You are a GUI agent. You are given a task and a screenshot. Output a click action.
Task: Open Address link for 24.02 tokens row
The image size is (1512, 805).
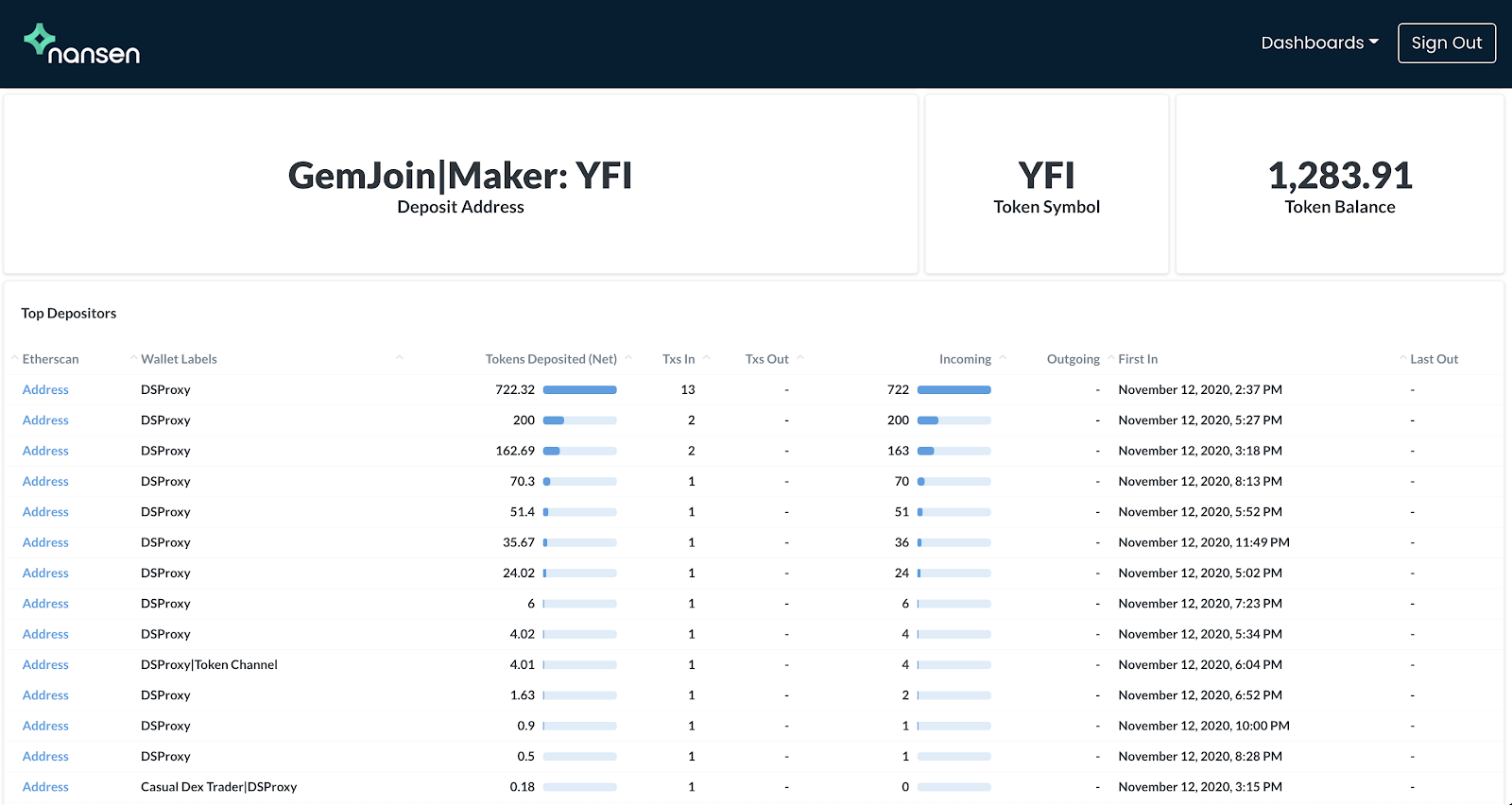point(45,573)
